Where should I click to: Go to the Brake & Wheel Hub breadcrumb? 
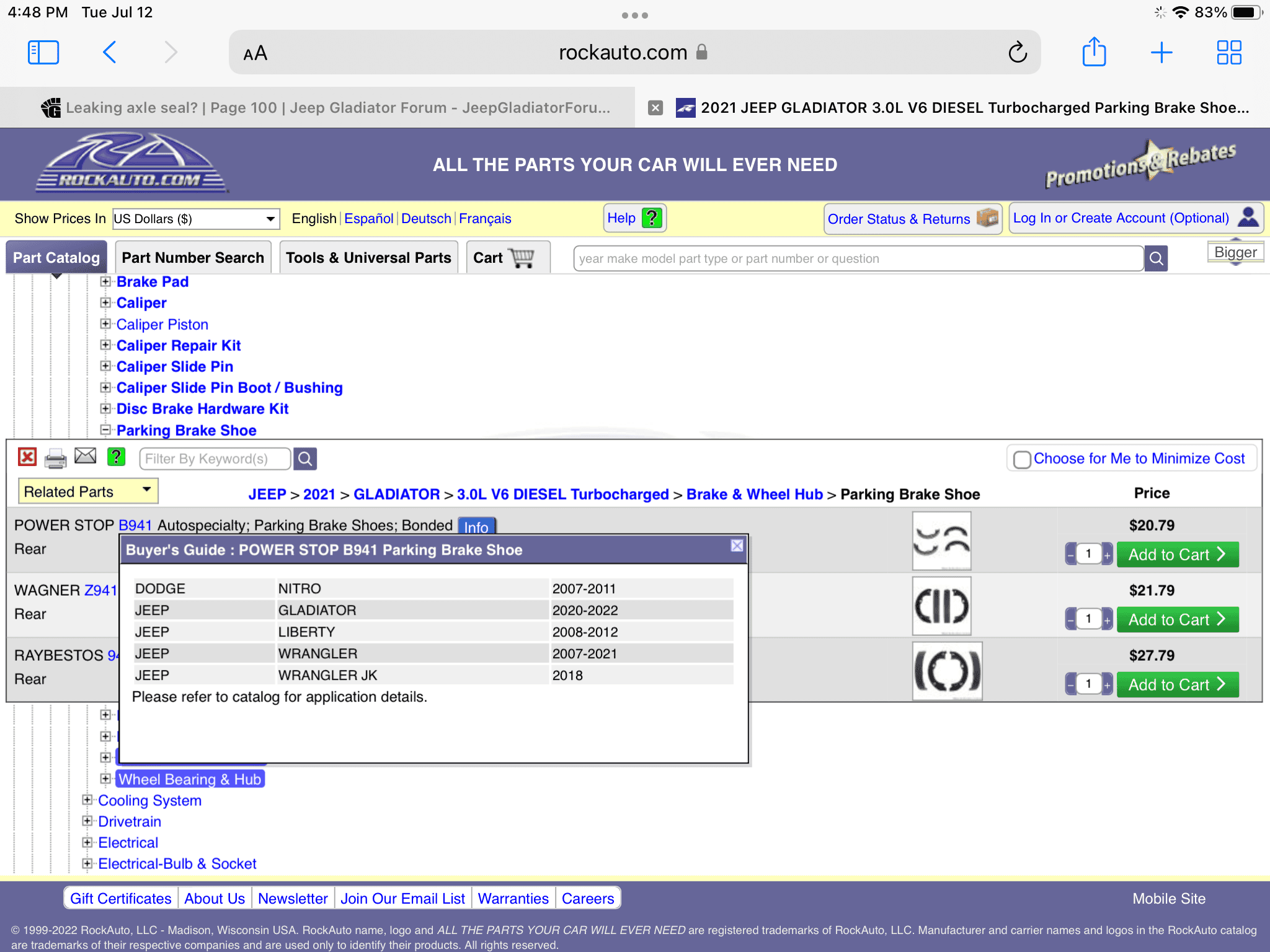tap(755, 494)
